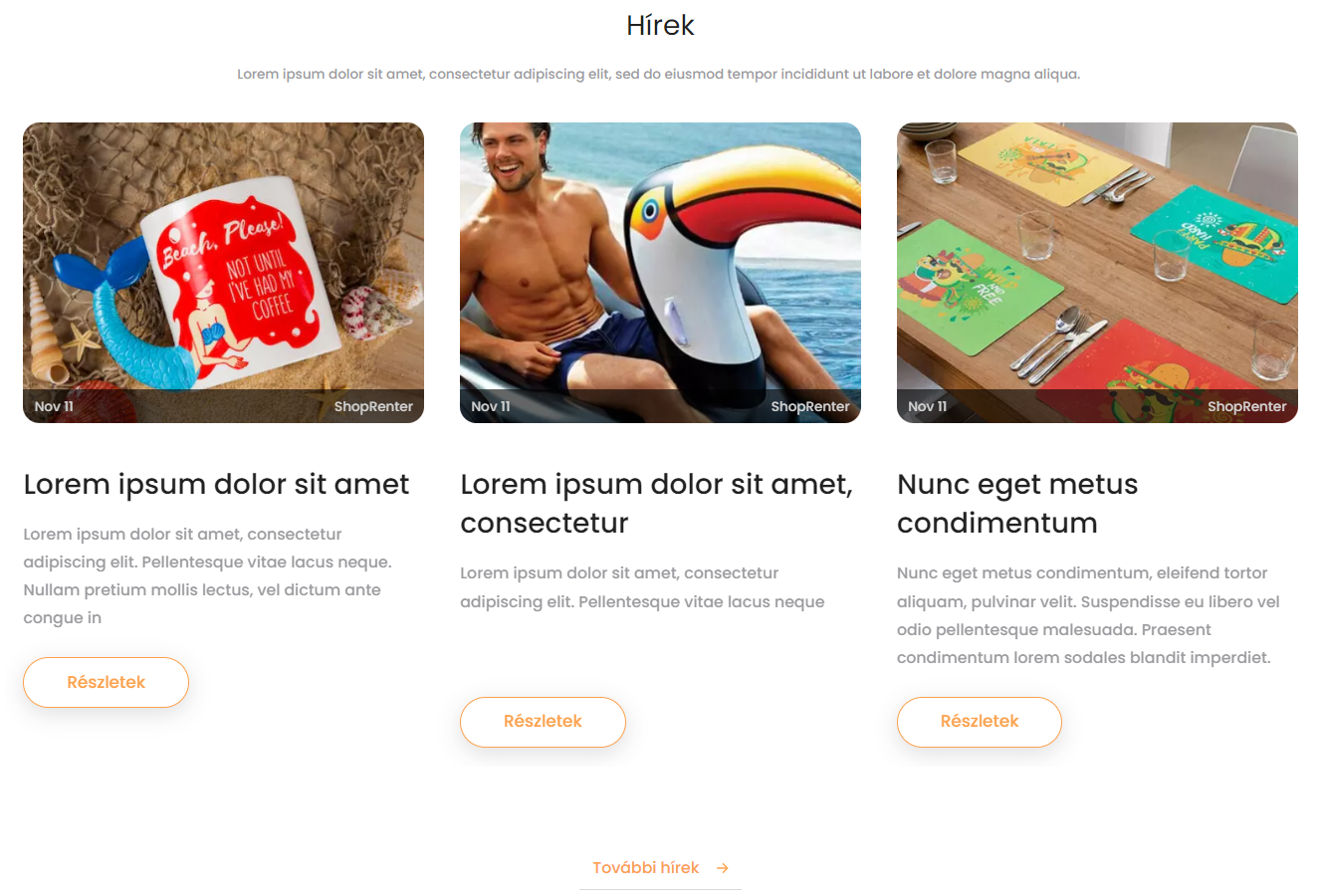1322x896 pixels.
Task: Open the További hírek link
Action: 660,868
